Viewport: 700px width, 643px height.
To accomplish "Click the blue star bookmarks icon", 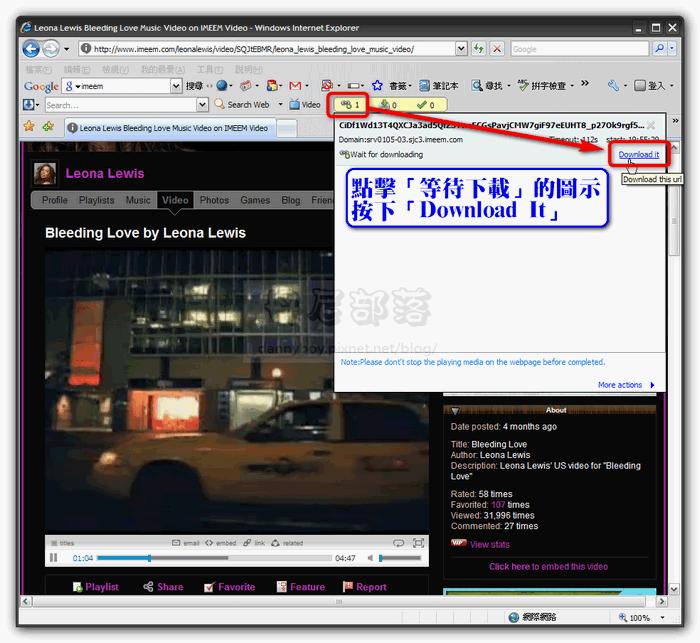I will click(x=377, y=85).
